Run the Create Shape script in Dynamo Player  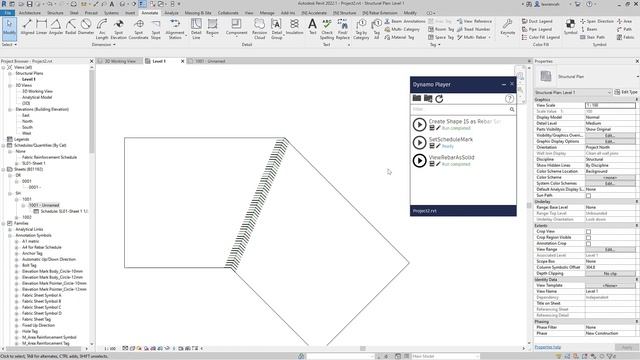[419, 124]
